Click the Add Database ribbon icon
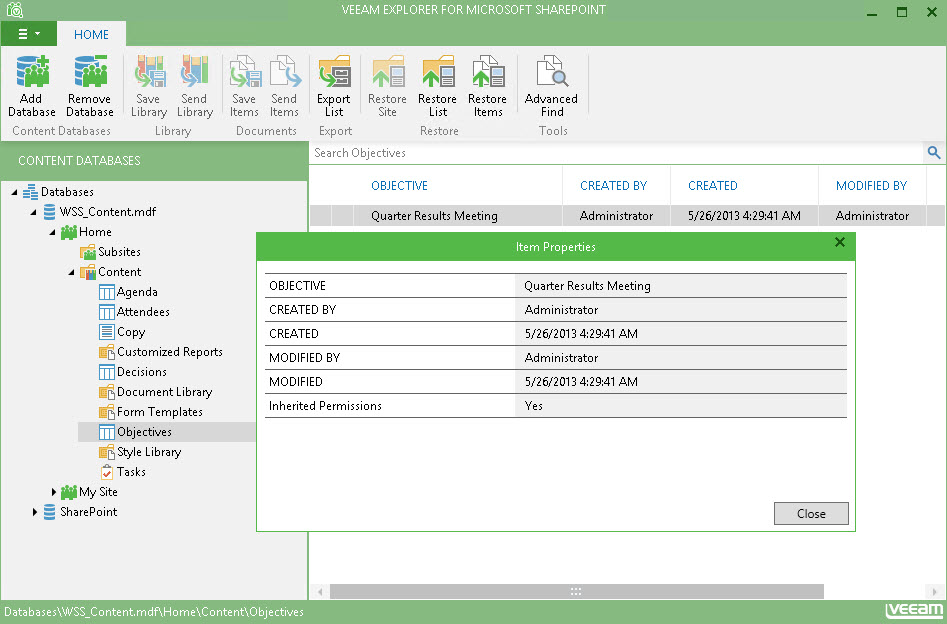 [31, 71]
